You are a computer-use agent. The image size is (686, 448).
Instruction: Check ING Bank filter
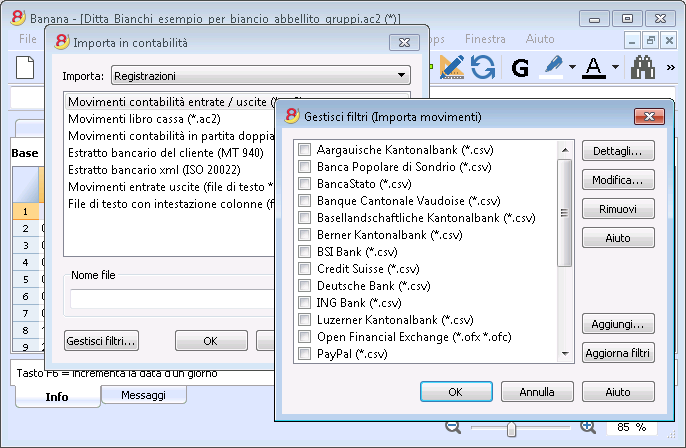click(x=304, y=303)
